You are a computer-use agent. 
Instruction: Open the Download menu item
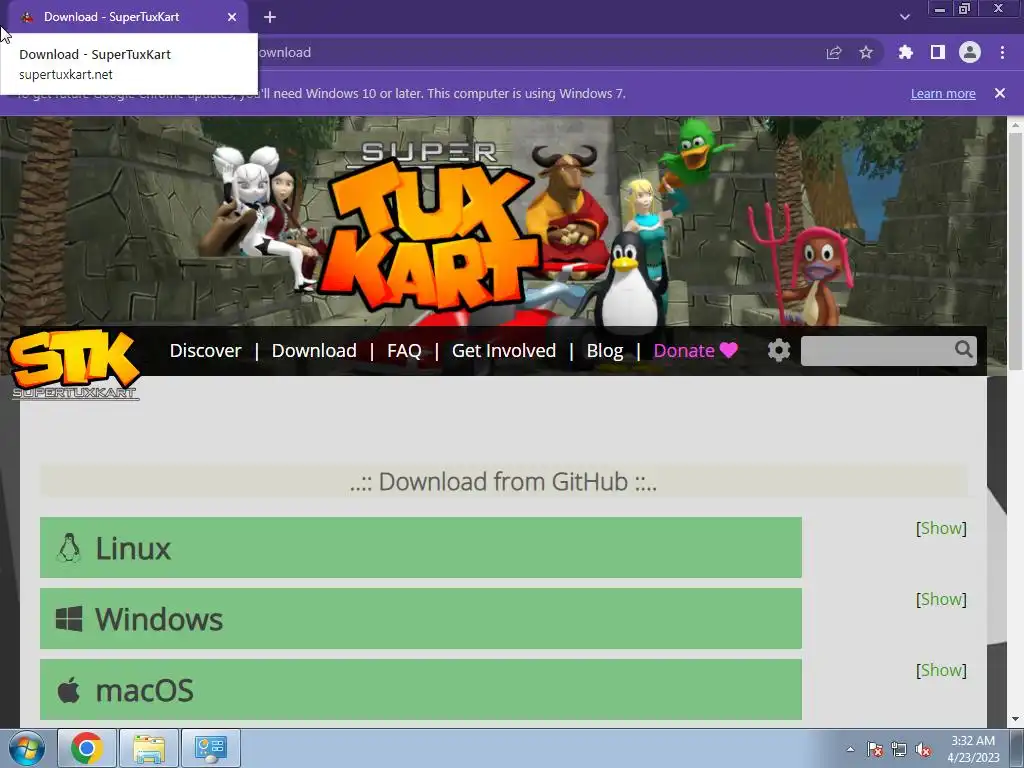point(314,351)
